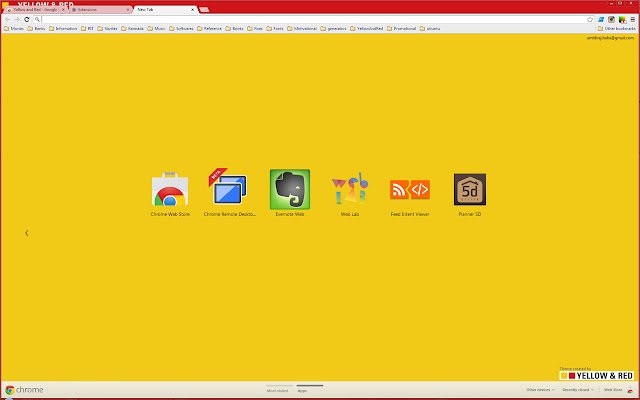Expand the Other bookmarks folder
The width and height of the screenshot is (640, 400).
tap(616, 29)
